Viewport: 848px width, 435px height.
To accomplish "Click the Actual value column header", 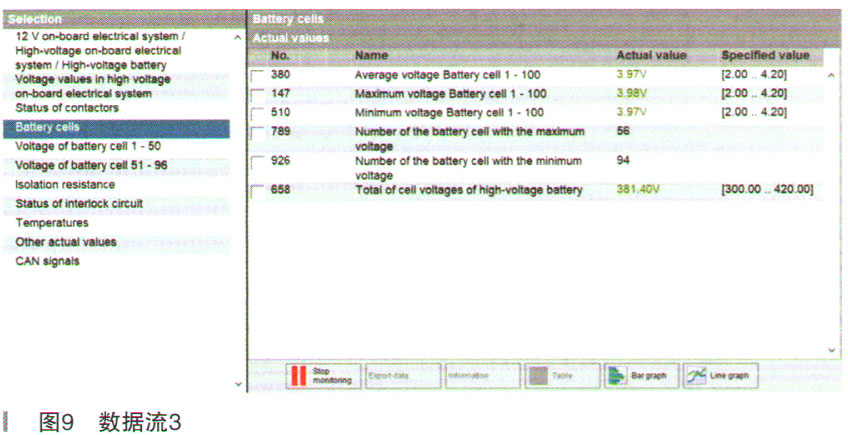I will (651, 55).
